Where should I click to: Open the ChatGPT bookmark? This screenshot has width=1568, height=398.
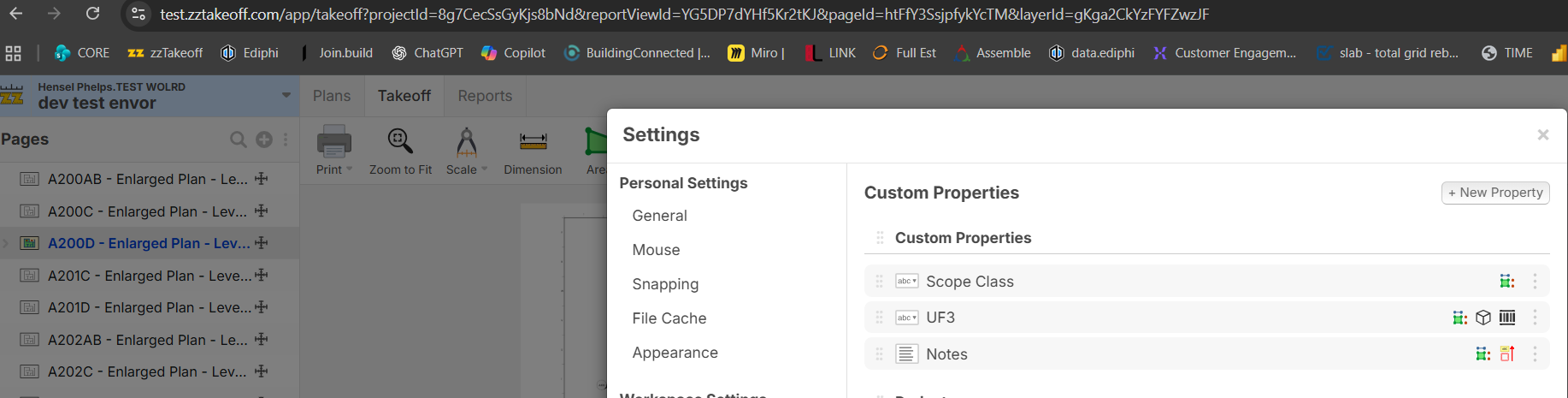coord(427,53)
